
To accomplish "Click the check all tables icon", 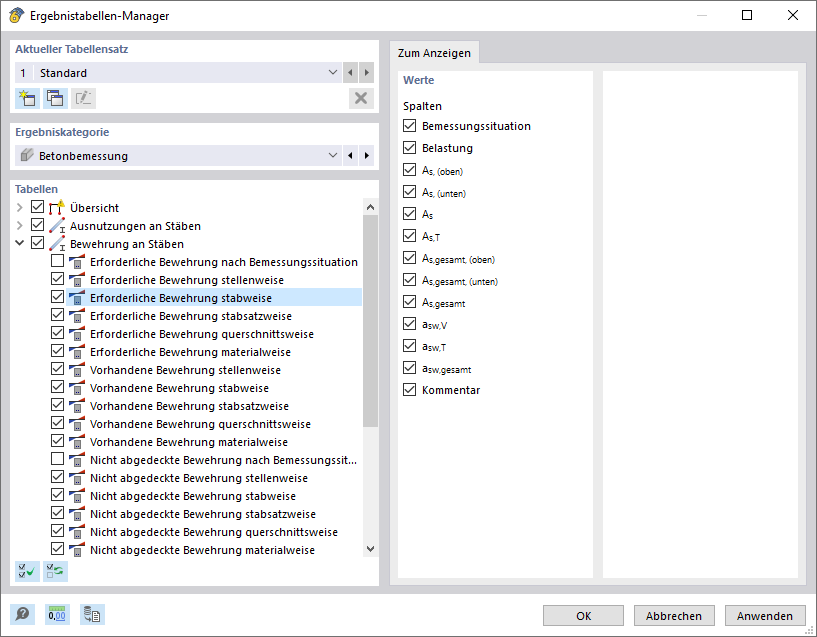I will point(27,571).
